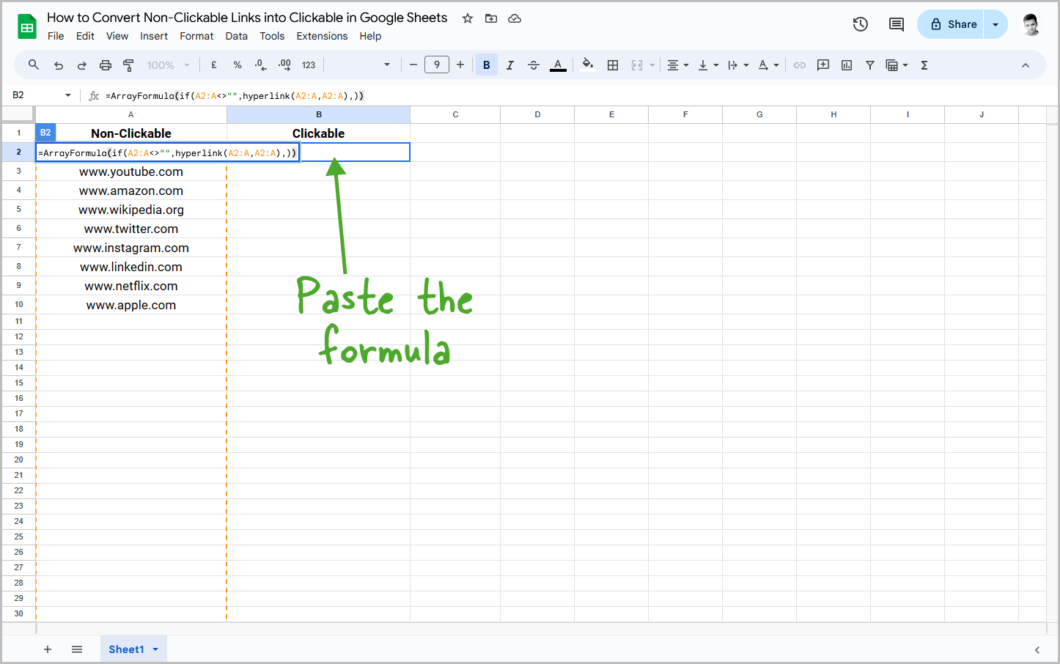Image resolution: width=1060 pixels, height=664 pixels.
Task: Undo the last action
Action: tap(58, 65)
